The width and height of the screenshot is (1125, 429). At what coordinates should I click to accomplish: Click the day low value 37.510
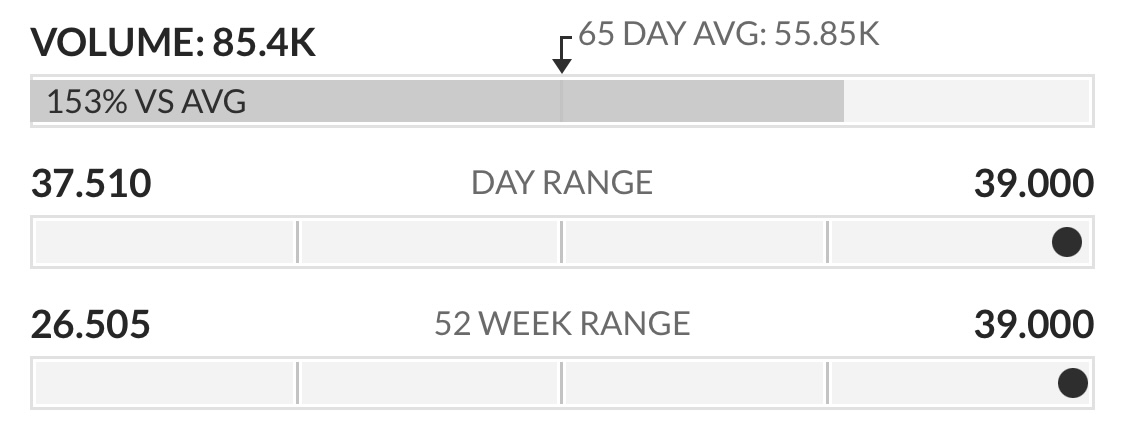pos(91,183)
